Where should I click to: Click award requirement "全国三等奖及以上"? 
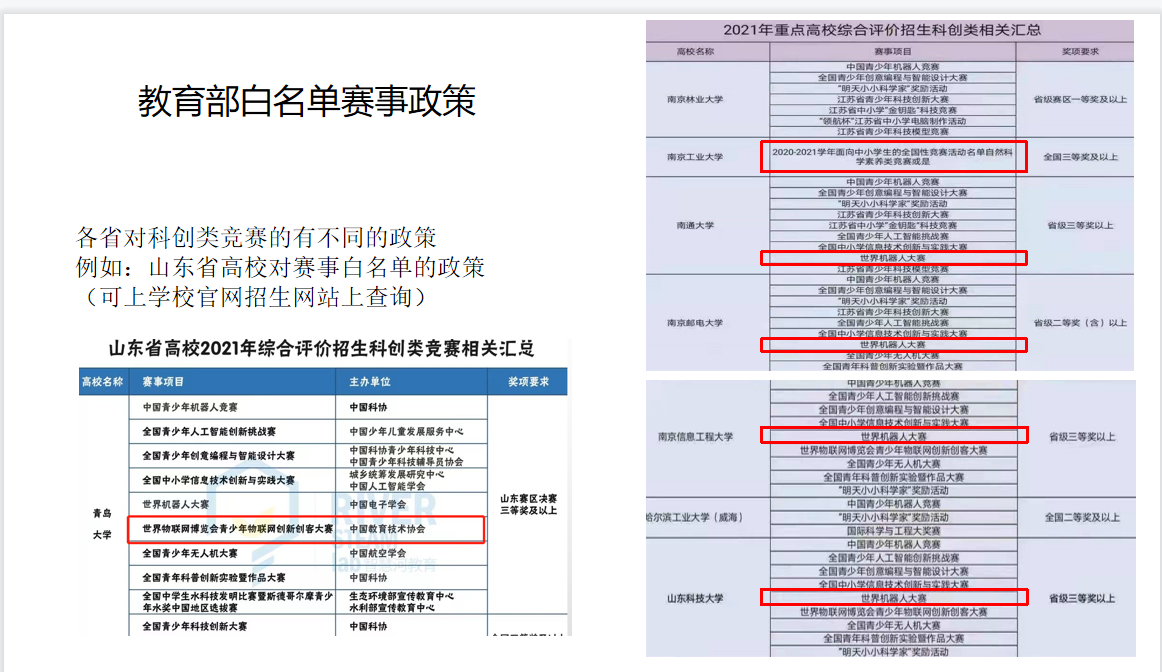[x=1080, y=157]
